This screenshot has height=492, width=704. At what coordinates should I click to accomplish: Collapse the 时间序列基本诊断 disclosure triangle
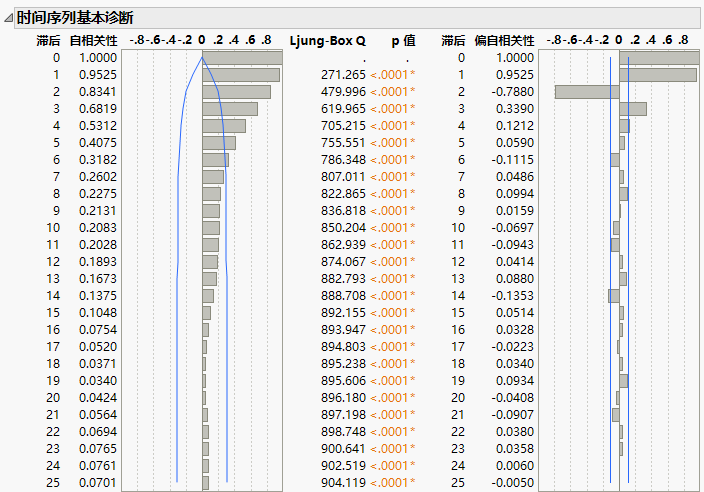tap(9, 18)
